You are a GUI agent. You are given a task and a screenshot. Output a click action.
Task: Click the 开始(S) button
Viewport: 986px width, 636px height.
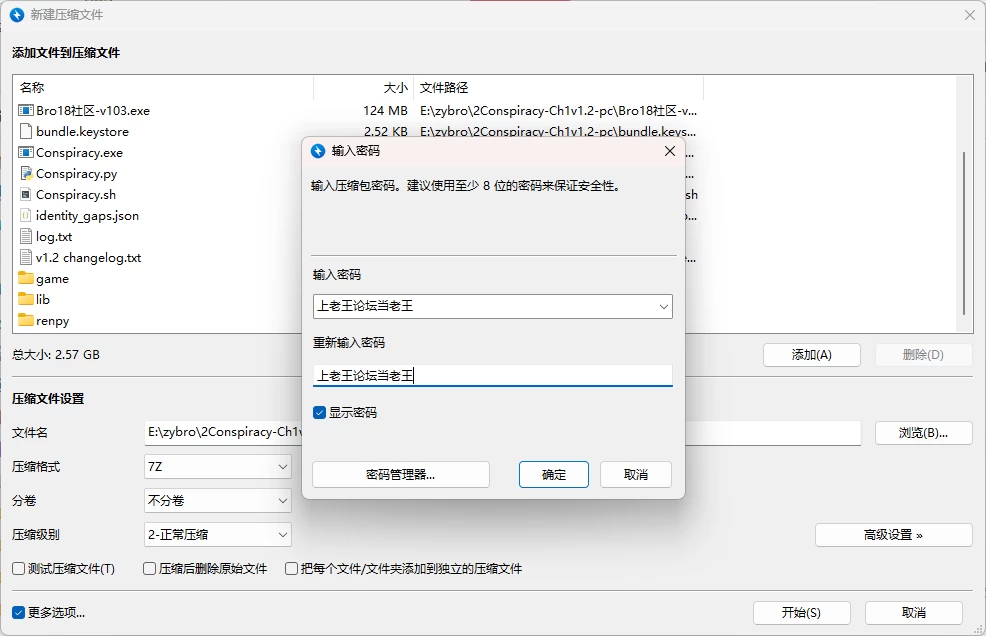802,613
